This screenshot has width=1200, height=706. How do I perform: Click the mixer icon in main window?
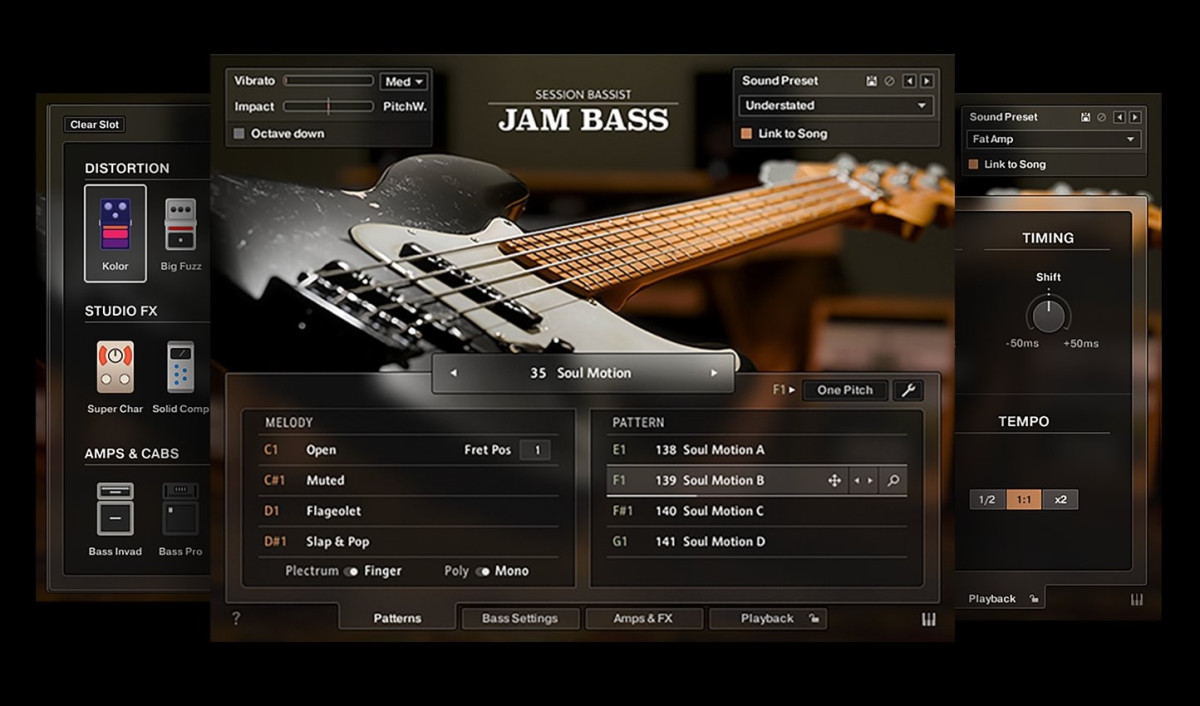click(928, 619)
